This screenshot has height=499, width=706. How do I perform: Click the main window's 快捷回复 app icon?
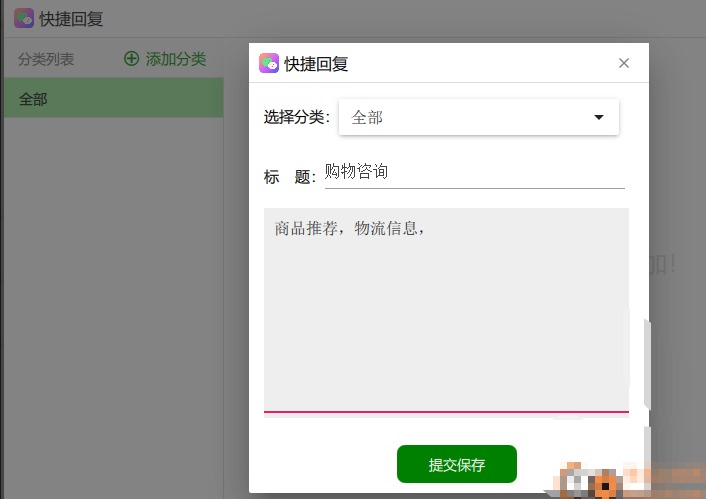(24, 18)
